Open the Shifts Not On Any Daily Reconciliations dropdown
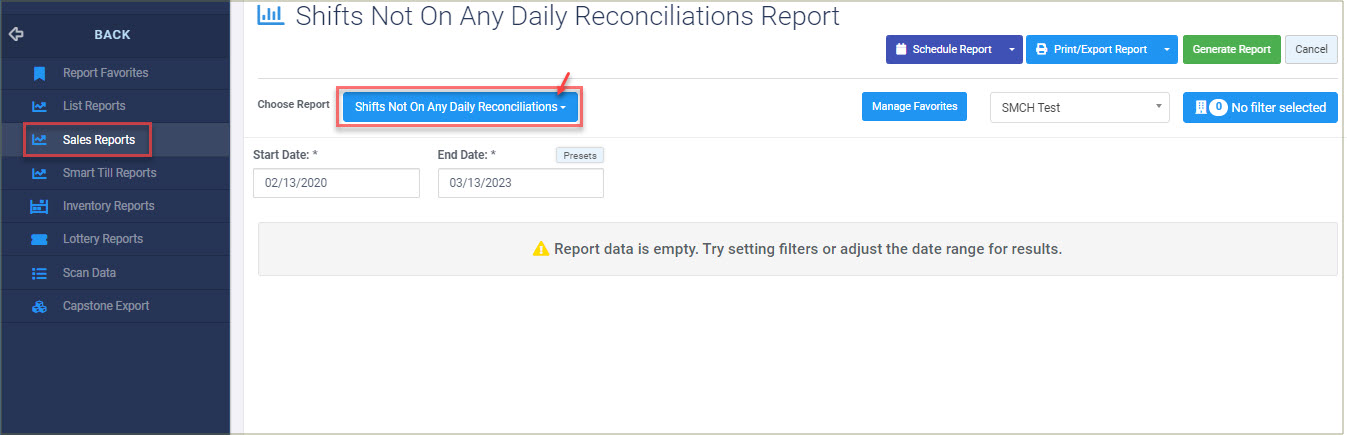This screenshot has width=1347, height=435. click(x=460, y=107)
